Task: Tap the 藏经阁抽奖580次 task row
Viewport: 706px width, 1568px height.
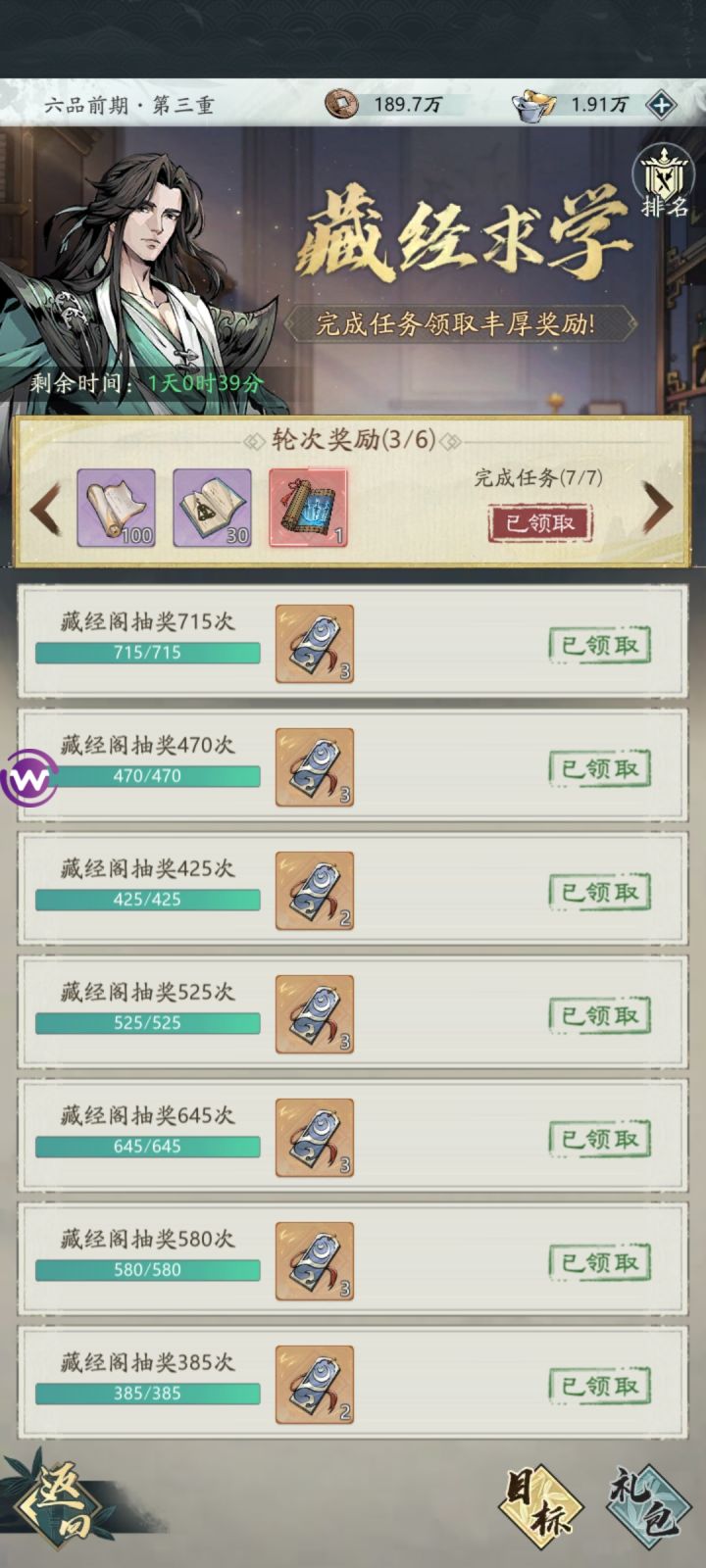Action: pyautogui.click(x=353, y=1260)
